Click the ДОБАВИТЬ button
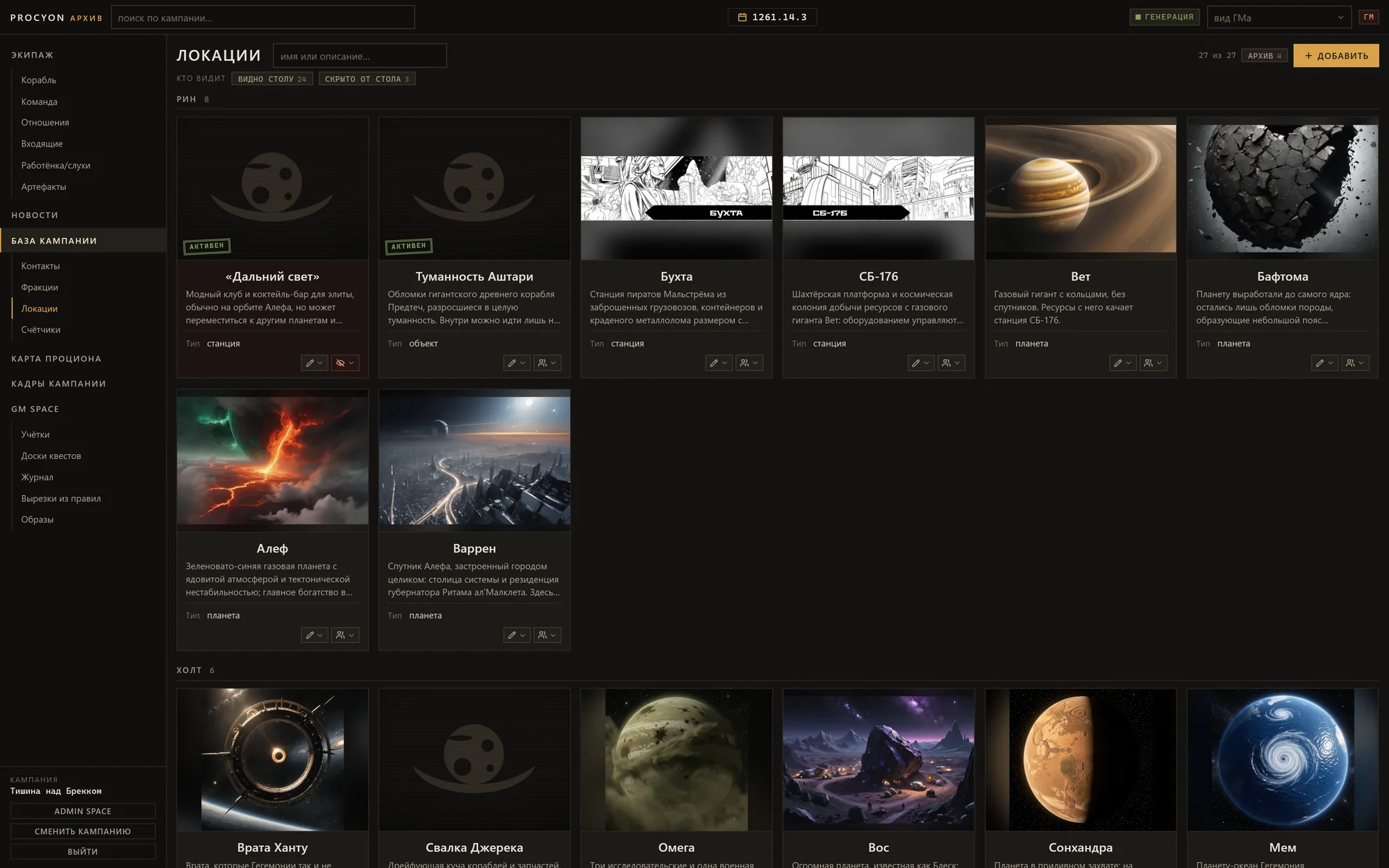The height and width of the screenshot is (868, 1389). point(1336,56)
